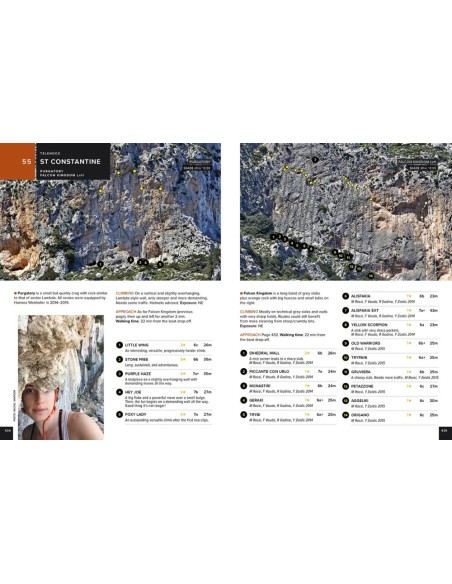Click the route 7 marker high on the Falcon Kingdom photo
Screen dimensions: 452x584
click(x=315, y=160)
